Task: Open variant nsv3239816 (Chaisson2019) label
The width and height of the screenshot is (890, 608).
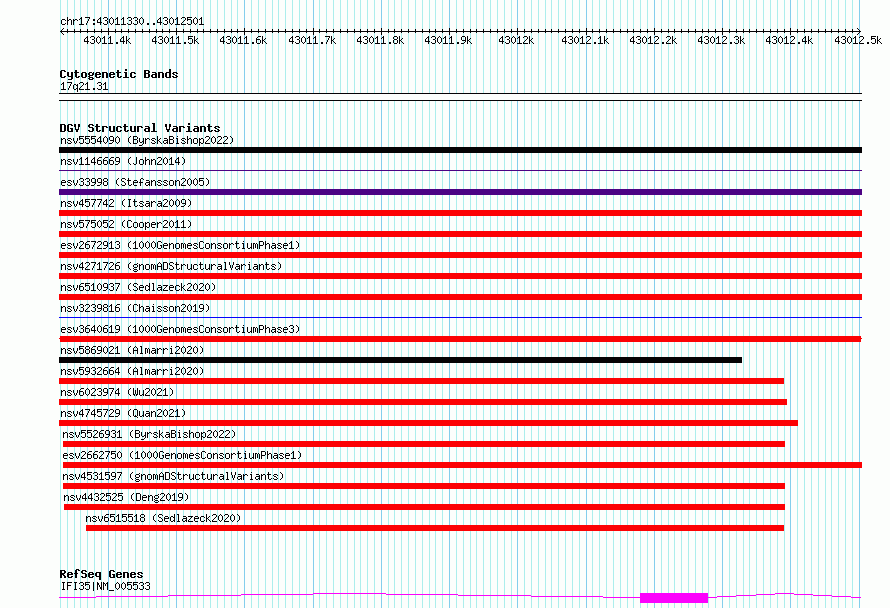Action: click(x=135, y=308)
